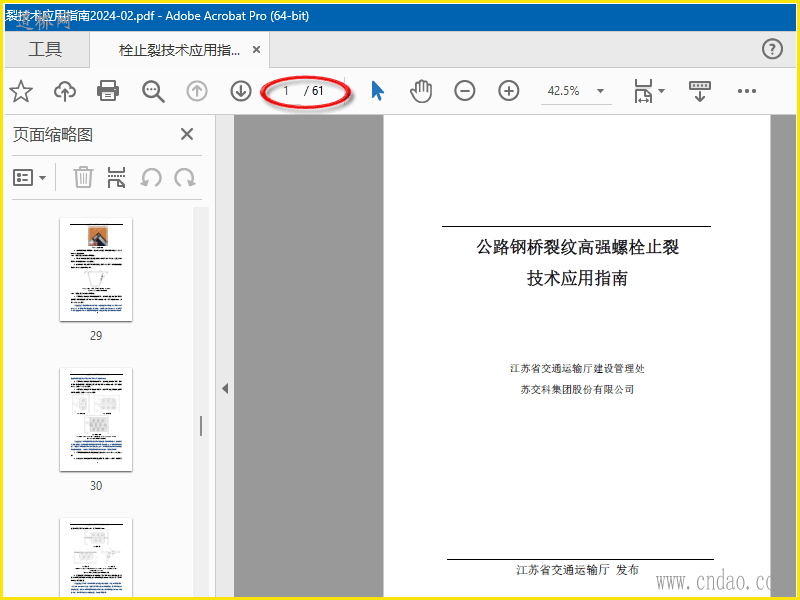Close the document tab

point(257,49)
